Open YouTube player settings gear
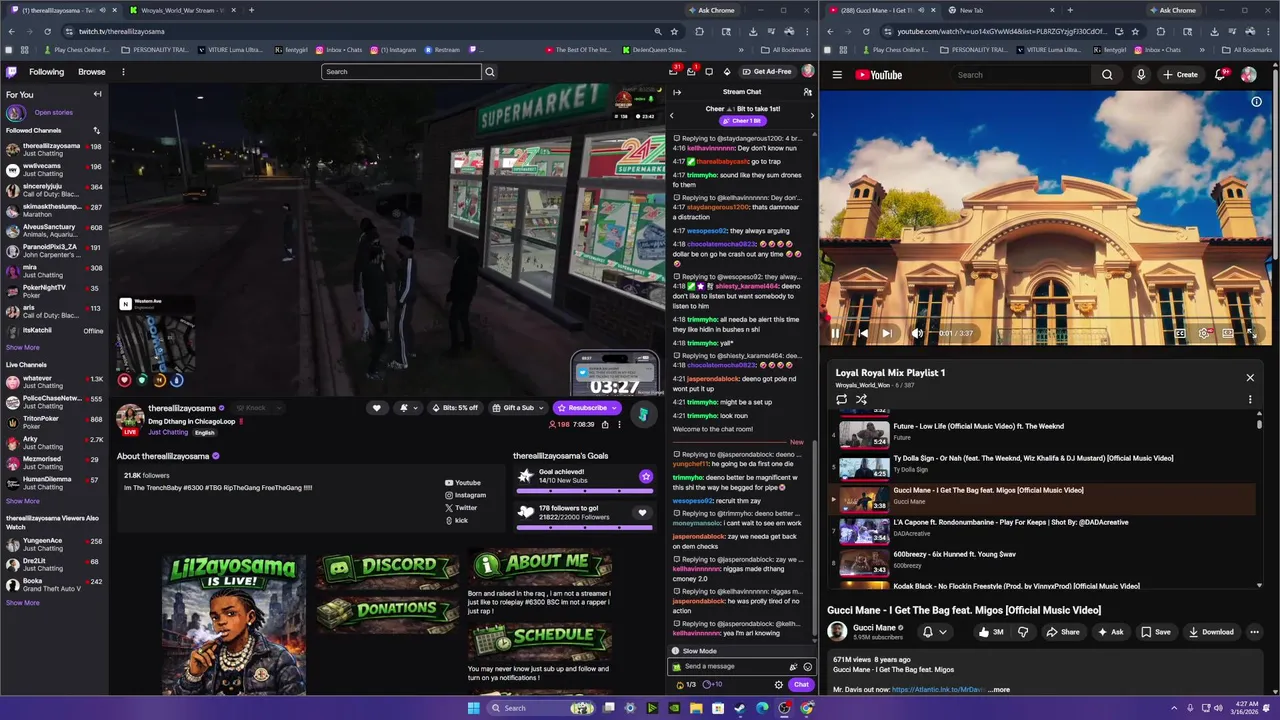This screenshot has height=720, width=1280. click(x=1204, y=334)
